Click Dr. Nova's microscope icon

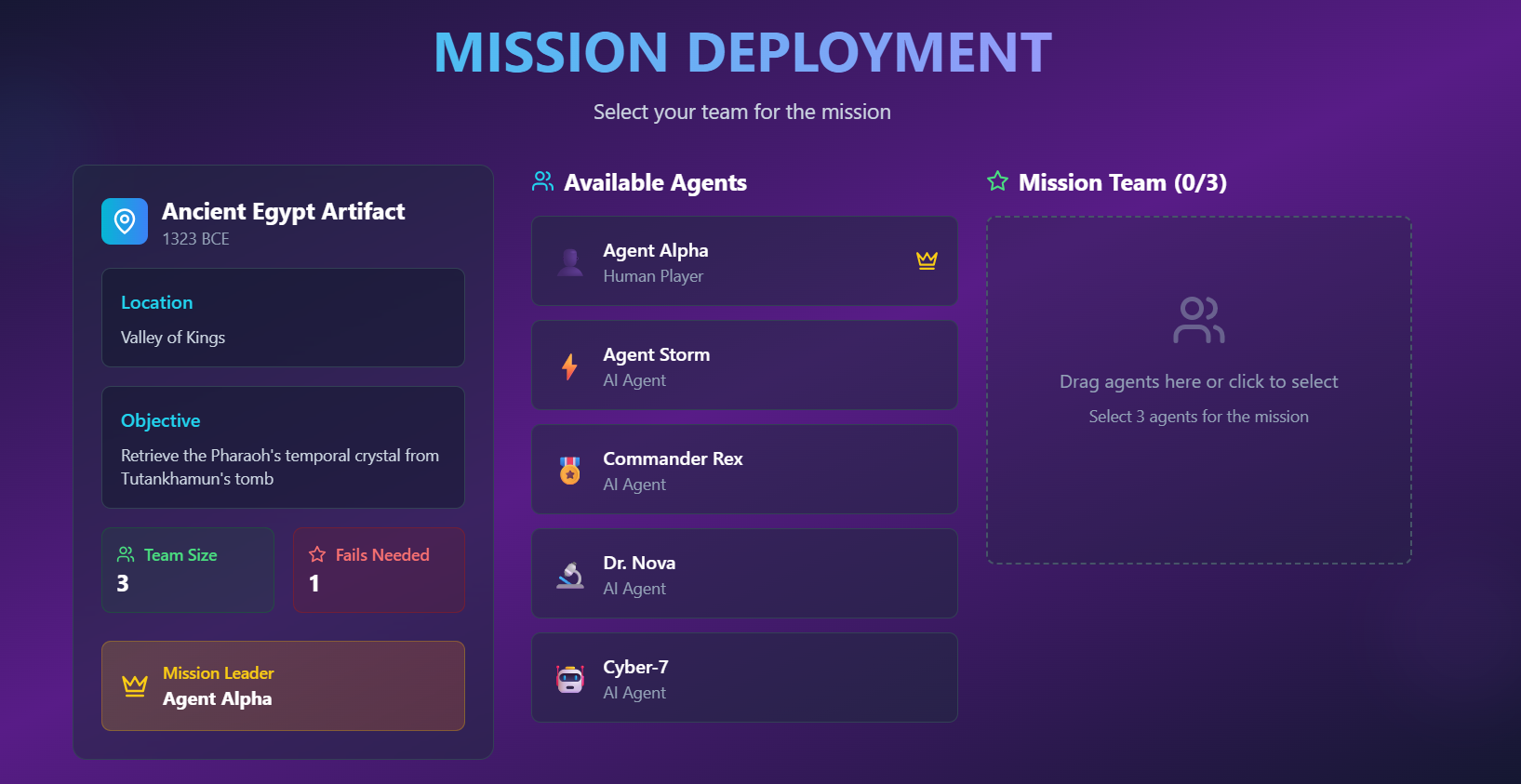pyautogui.click(x=570, y=575)
